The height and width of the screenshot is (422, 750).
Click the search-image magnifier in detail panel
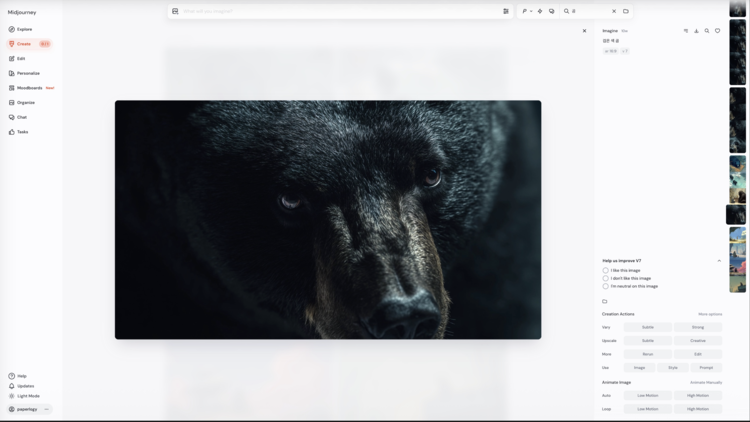click(x=706, y=31)
